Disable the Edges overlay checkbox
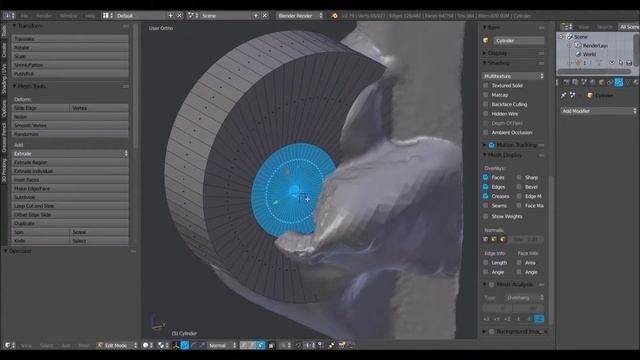640x360 pixels. 486,187
